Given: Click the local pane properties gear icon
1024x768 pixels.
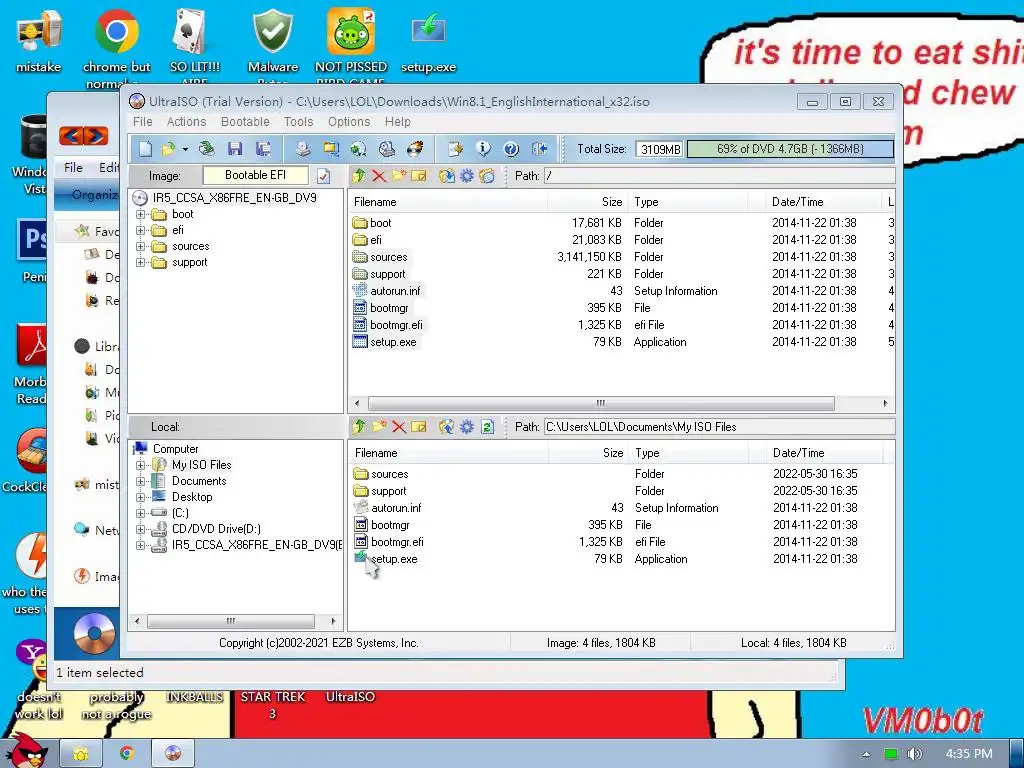Looking at the screenshot, I should (x=467, y=426).
